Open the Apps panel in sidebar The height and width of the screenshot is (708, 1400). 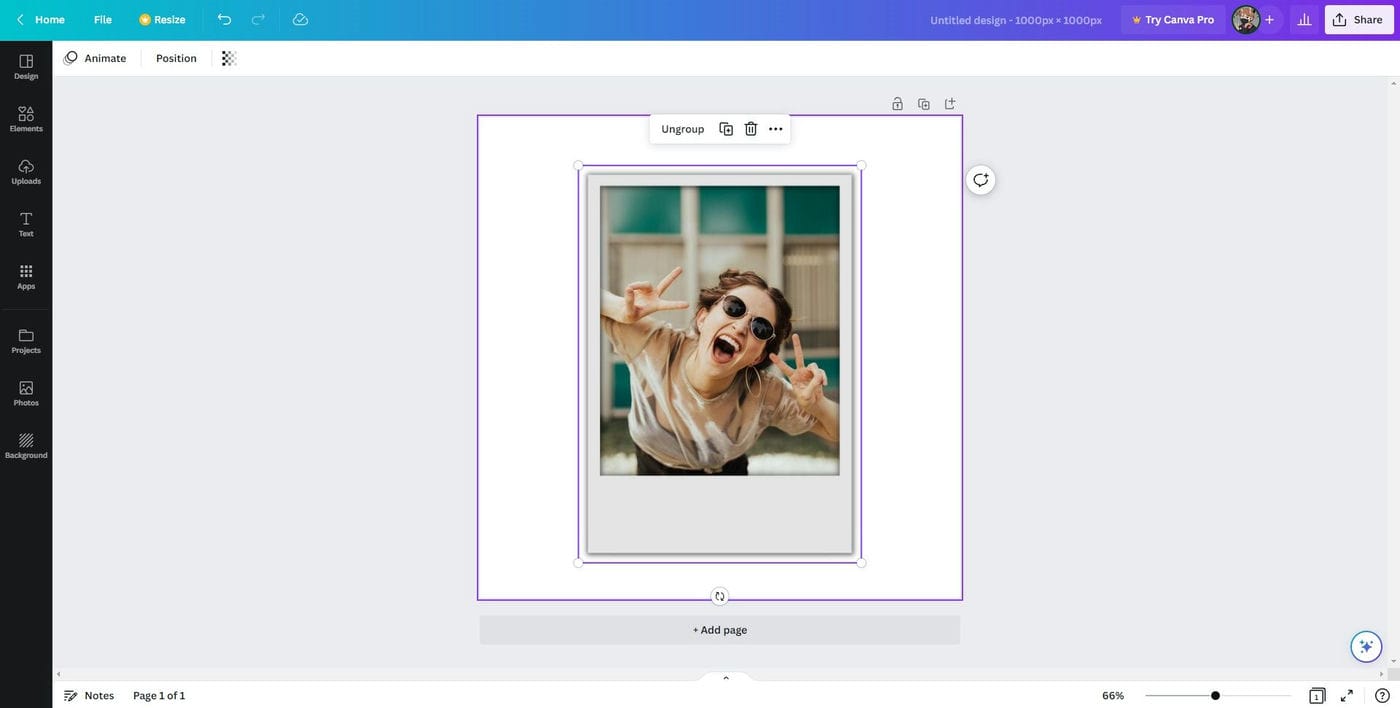pyautogui.click(x=26, y=272)
